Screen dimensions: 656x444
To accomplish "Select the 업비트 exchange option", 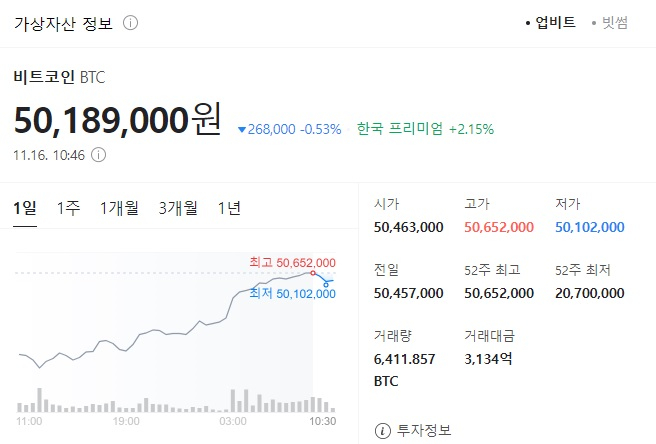I will pyautogui.click(x=555, y=22).
